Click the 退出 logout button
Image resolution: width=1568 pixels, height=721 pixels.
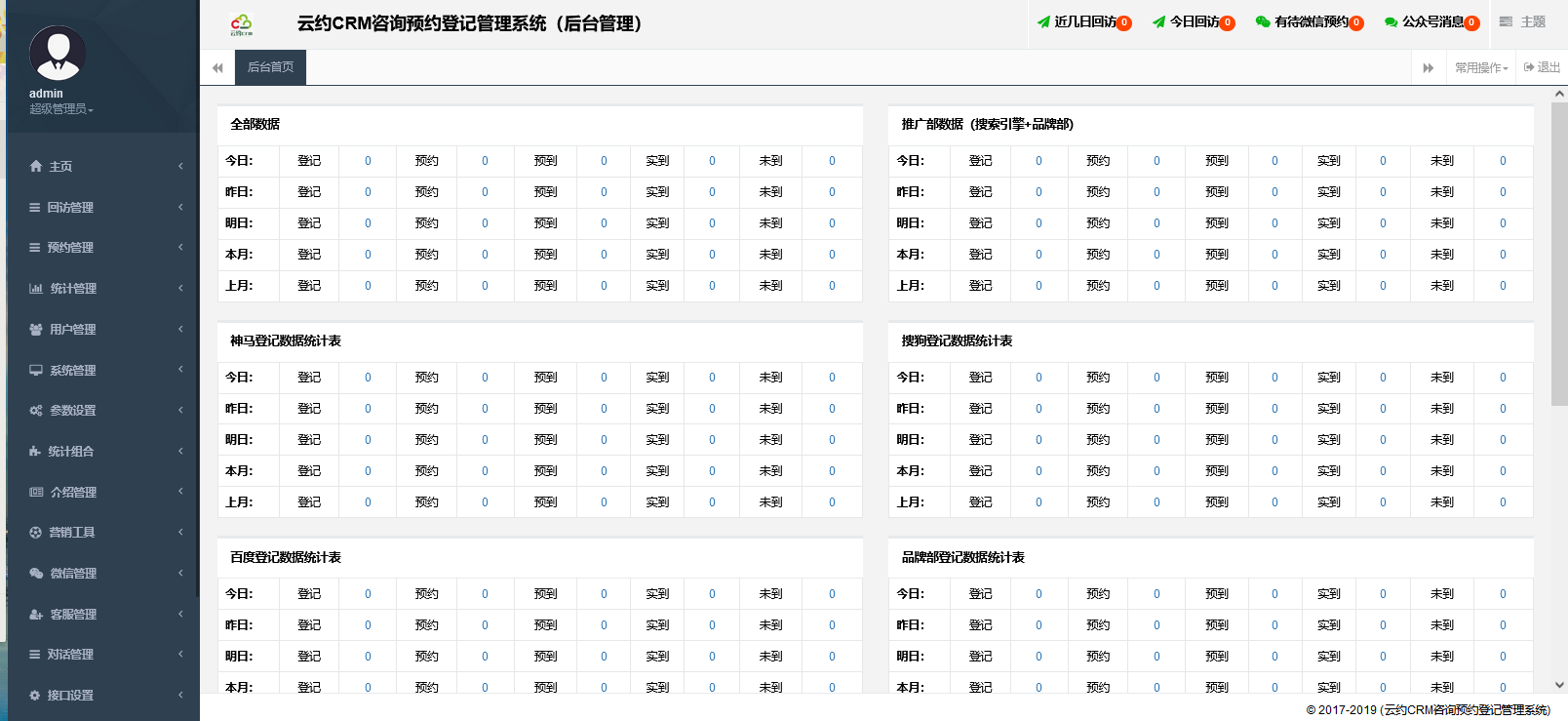pyautogui.click(x=1542, y=68)
